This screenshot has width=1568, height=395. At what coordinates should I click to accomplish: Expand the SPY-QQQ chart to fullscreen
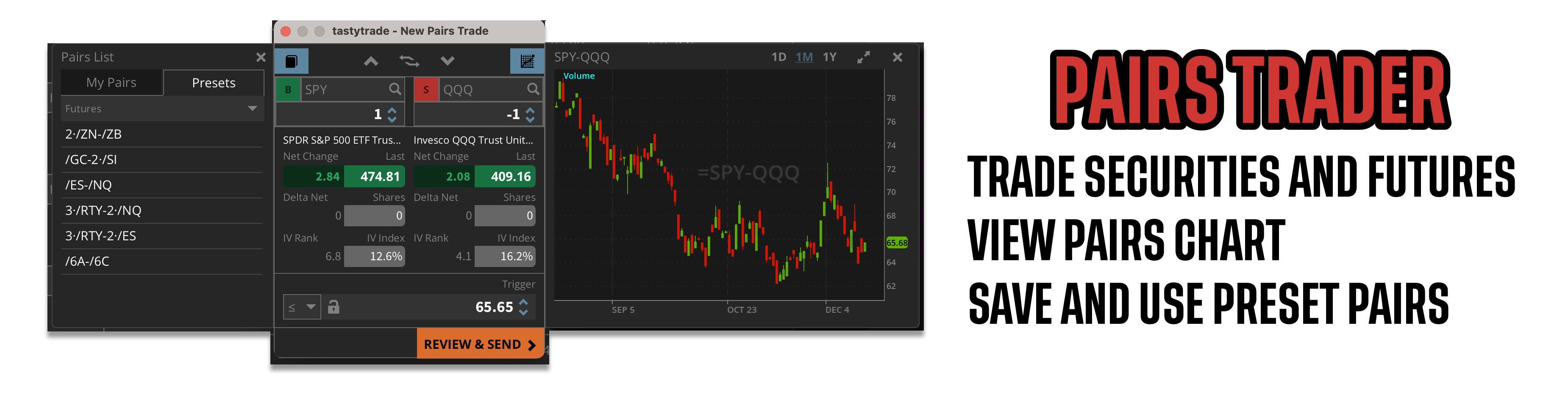click(x=863, y=57)
